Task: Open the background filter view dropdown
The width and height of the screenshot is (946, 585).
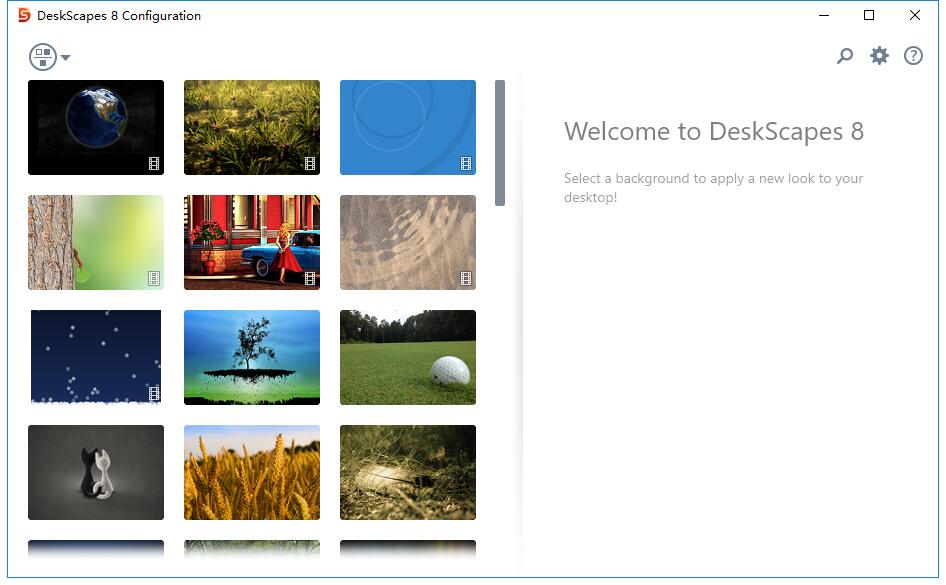Action: [48, 57]
